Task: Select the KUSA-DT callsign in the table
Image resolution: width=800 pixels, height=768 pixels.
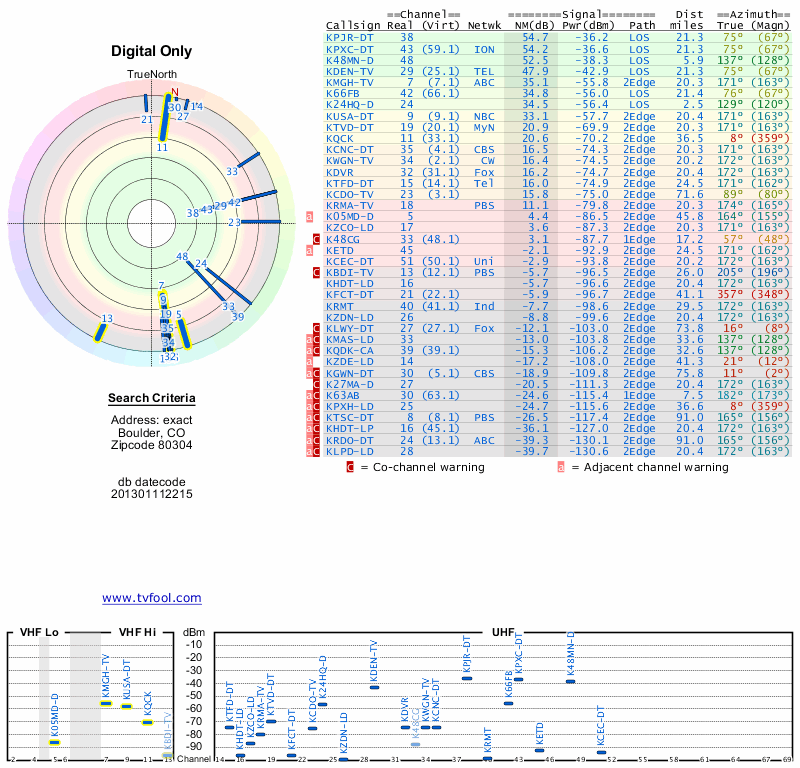Action: click(350, 116)
